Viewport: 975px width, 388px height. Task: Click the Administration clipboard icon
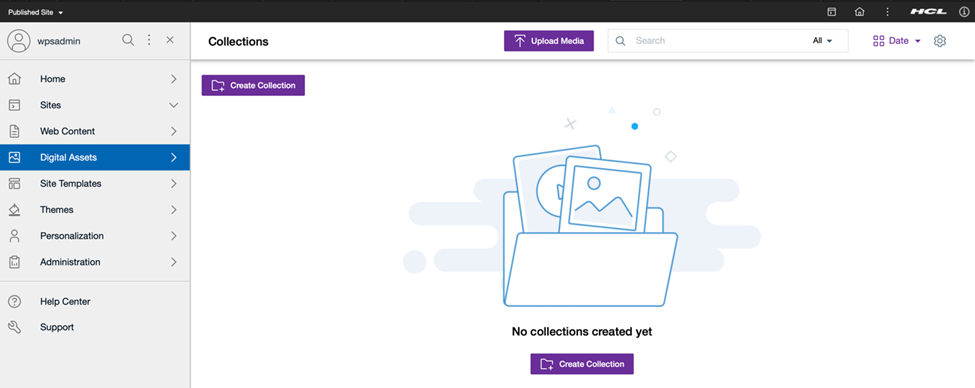[x=14, y=262]
